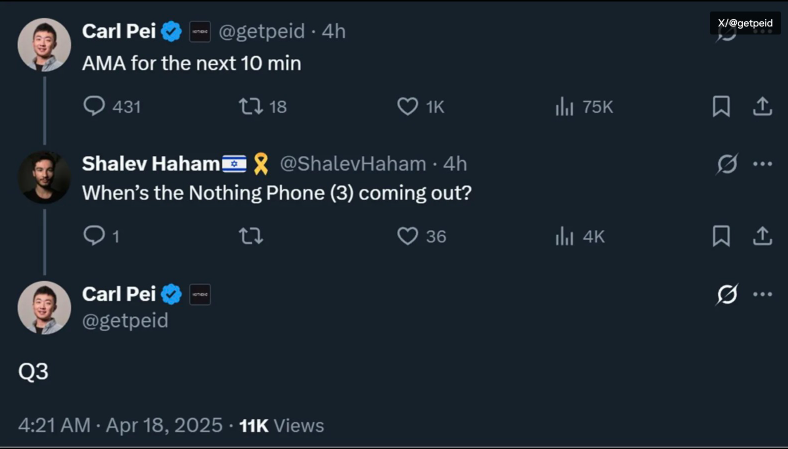This screenshot has width=788, height=449.
Task: Bookmark Shalev Haham's tweet
Action: pyautogui.click(x=721, y=236)
